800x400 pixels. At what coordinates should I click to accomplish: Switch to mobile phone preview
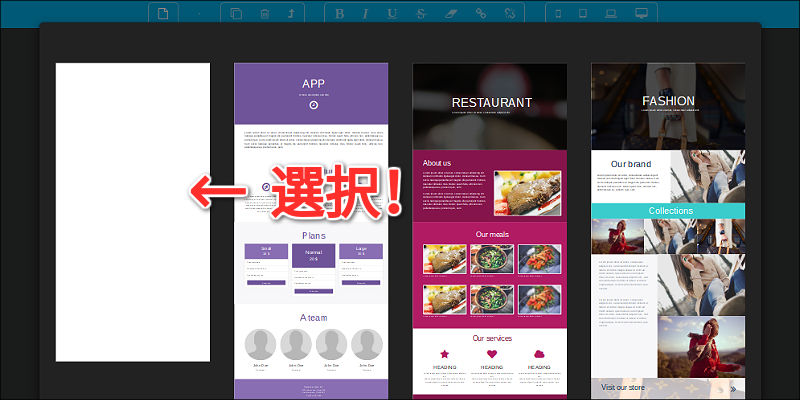(x=558, y=14)
